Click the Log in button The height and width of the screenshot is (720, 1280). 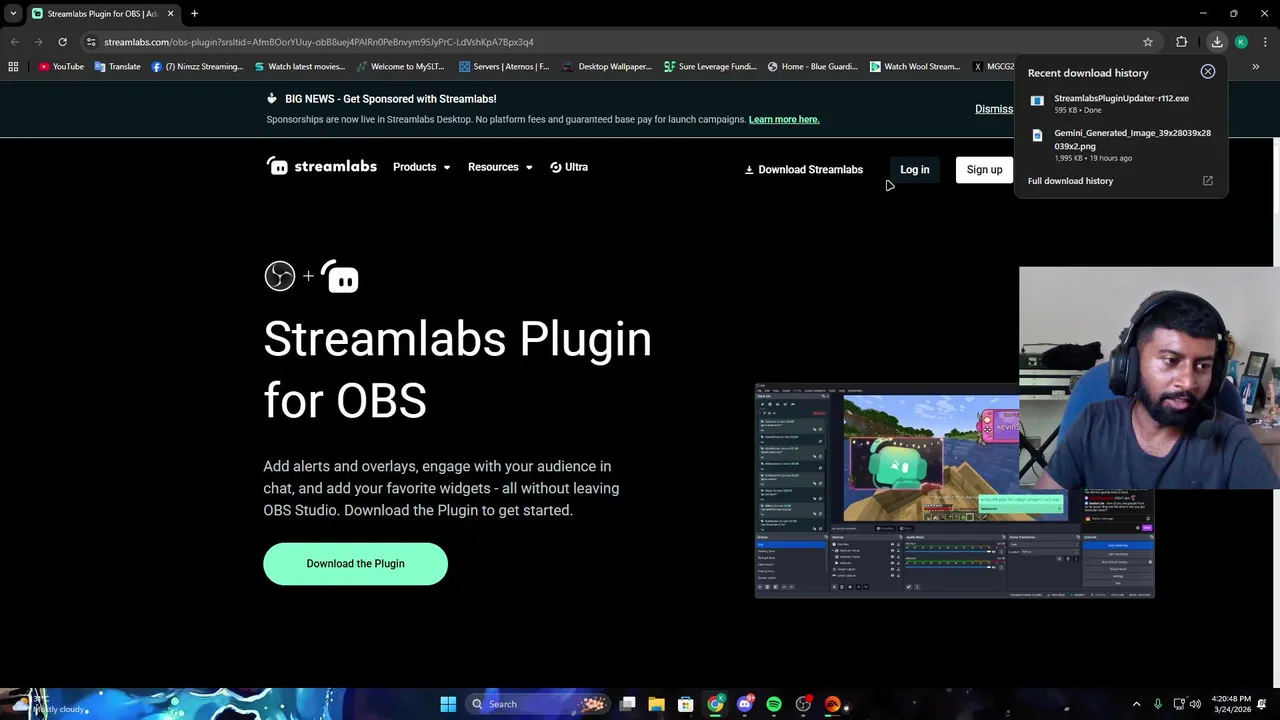pyautogui.click(x=915, y=170)
